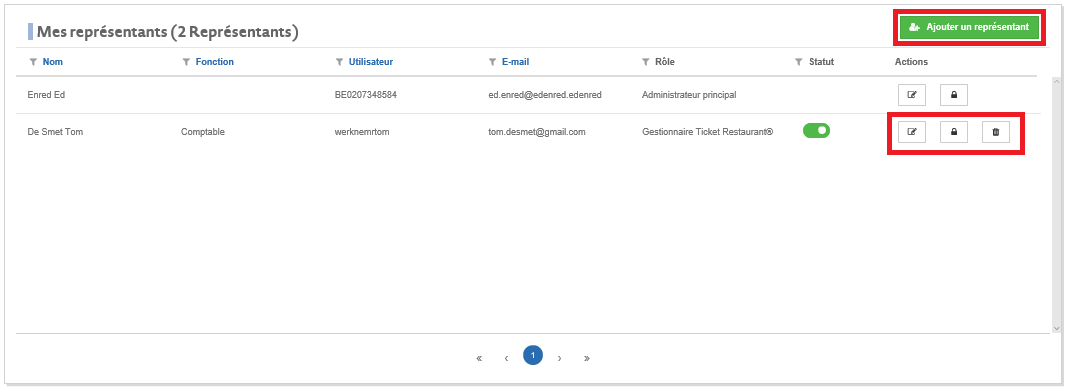Click the lock icon for De Smet Tom

coord(954,132)
